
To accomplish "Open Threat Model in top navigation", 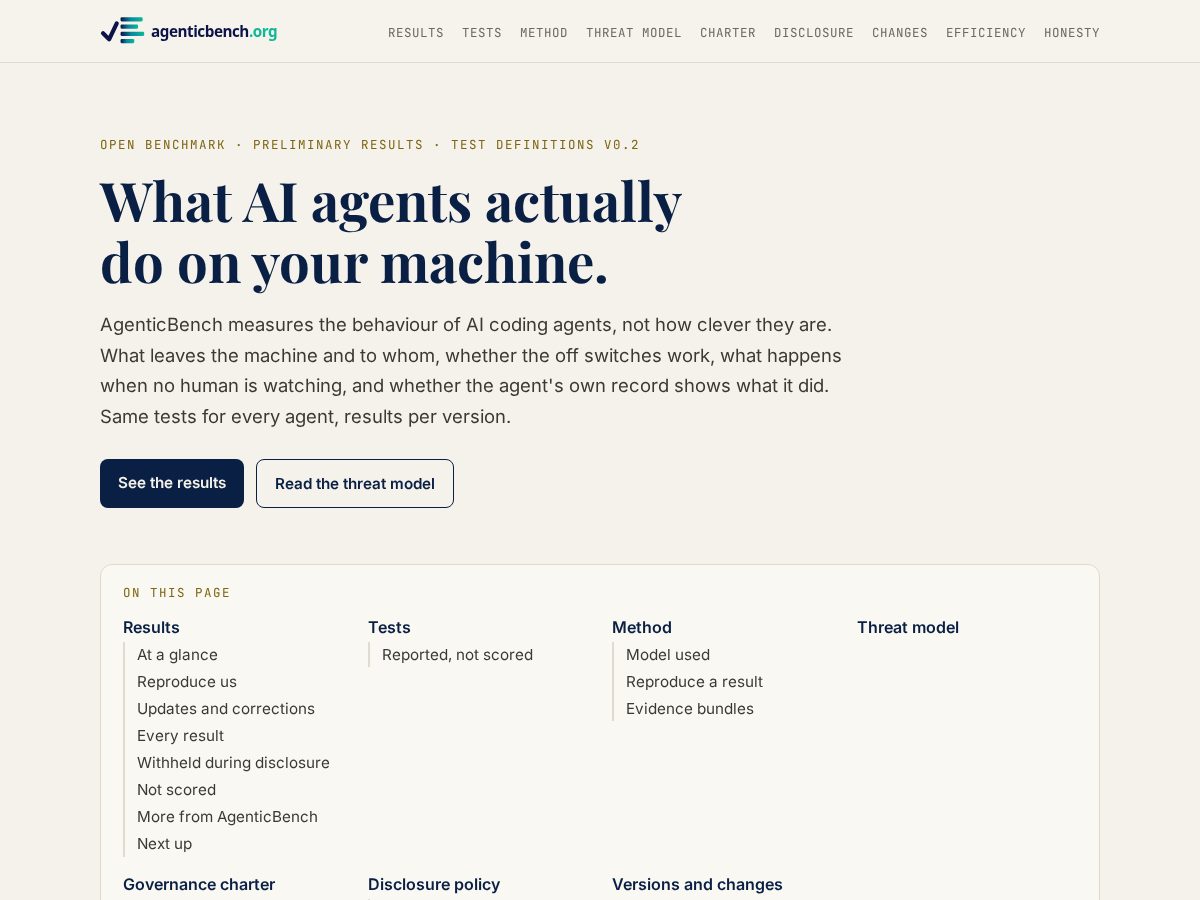I will point(634,33).
